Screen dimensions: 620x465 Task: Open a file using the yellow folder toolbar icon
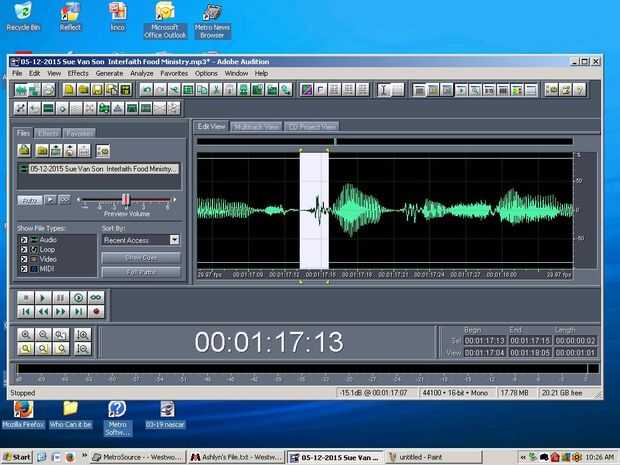click(83, 90)
